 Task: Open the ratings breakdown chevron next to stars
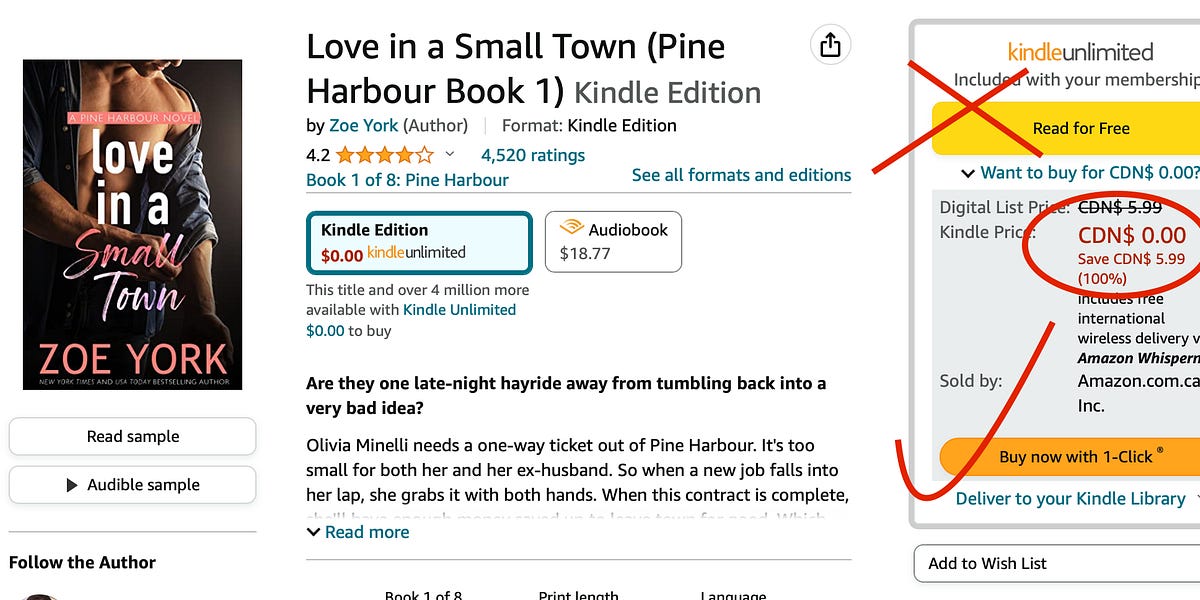pos(450,154)
